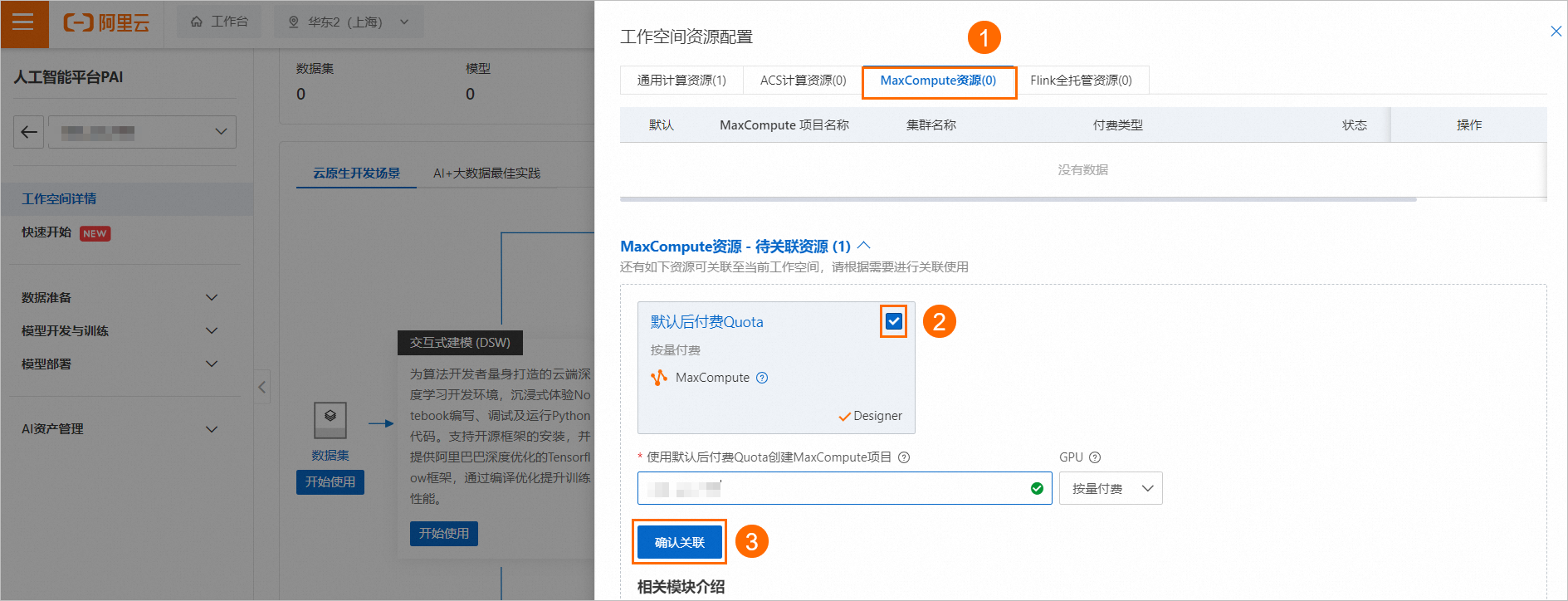Viewport: 1568px width, 601px height.
Task: Click the 相关模块介绍 heading
Action: tap(681, 587)
